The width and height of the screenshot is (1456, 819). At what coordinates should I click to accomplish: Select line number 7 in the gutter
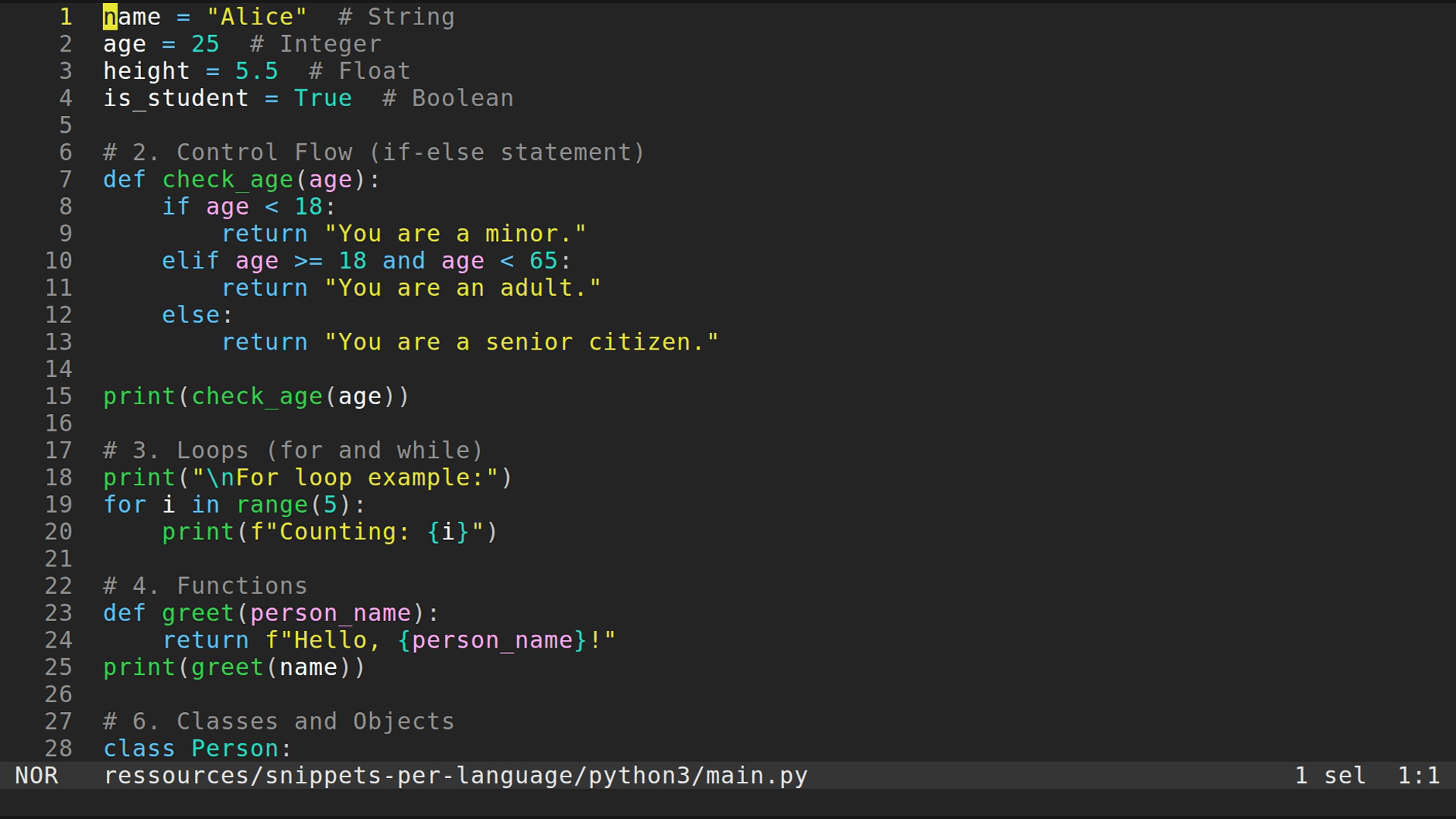coord(65,179)
